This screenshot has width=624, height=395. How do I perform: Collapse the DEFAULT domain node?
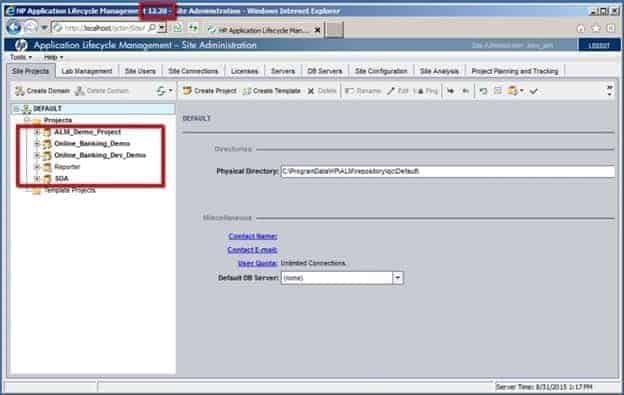click(16, 109)
